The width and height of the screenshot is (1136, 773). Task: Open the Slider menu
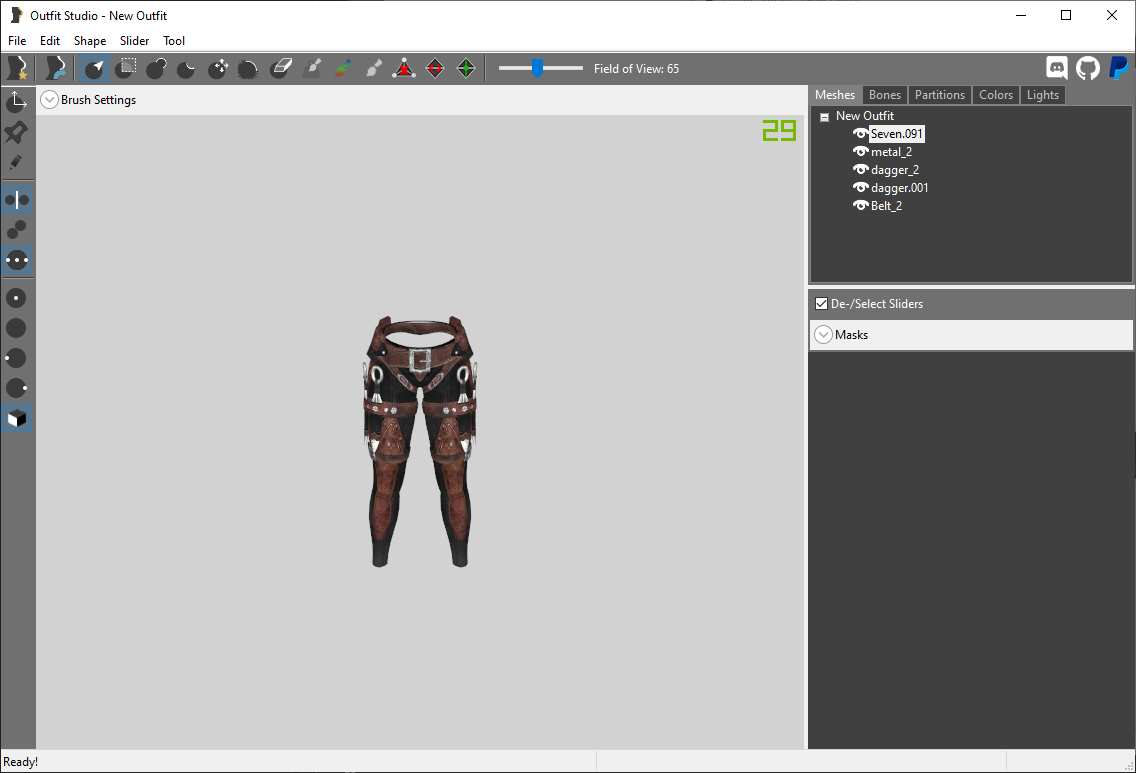point(135,41)
